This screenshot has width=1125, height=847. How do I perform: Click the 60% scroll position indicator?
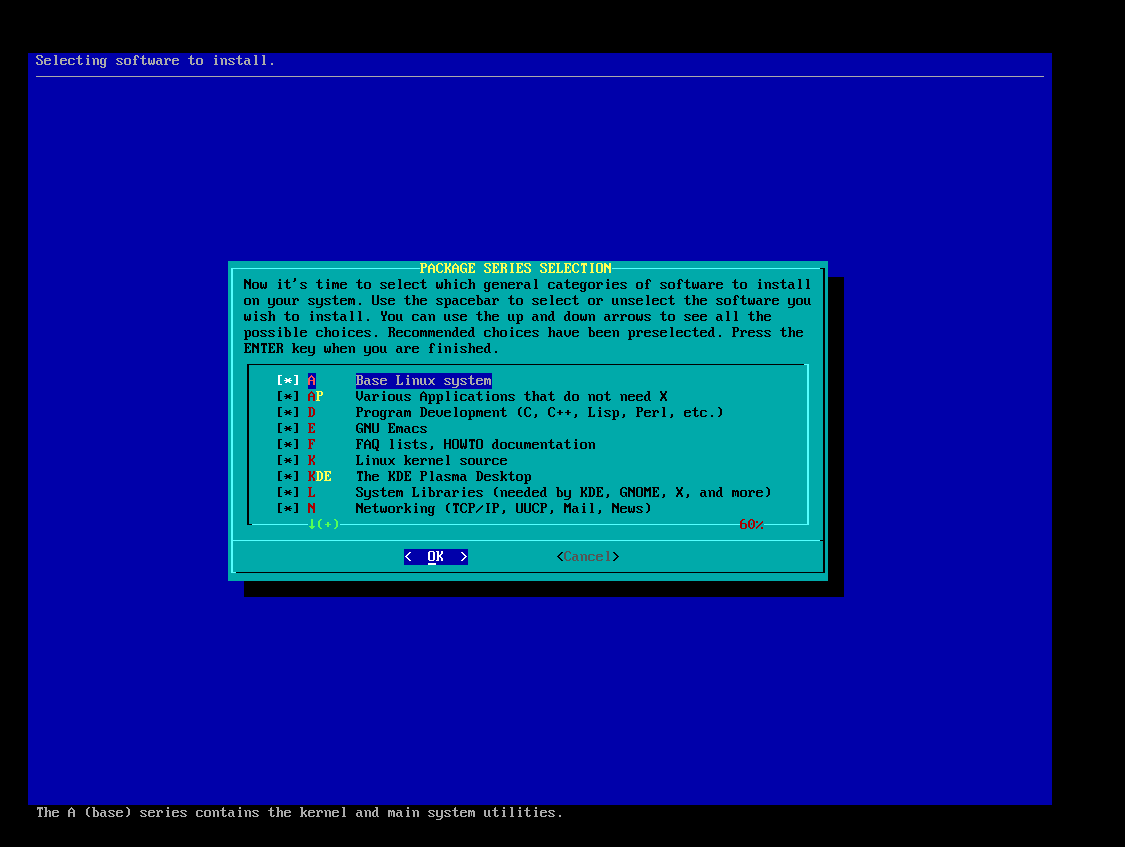tap(751, 525)
